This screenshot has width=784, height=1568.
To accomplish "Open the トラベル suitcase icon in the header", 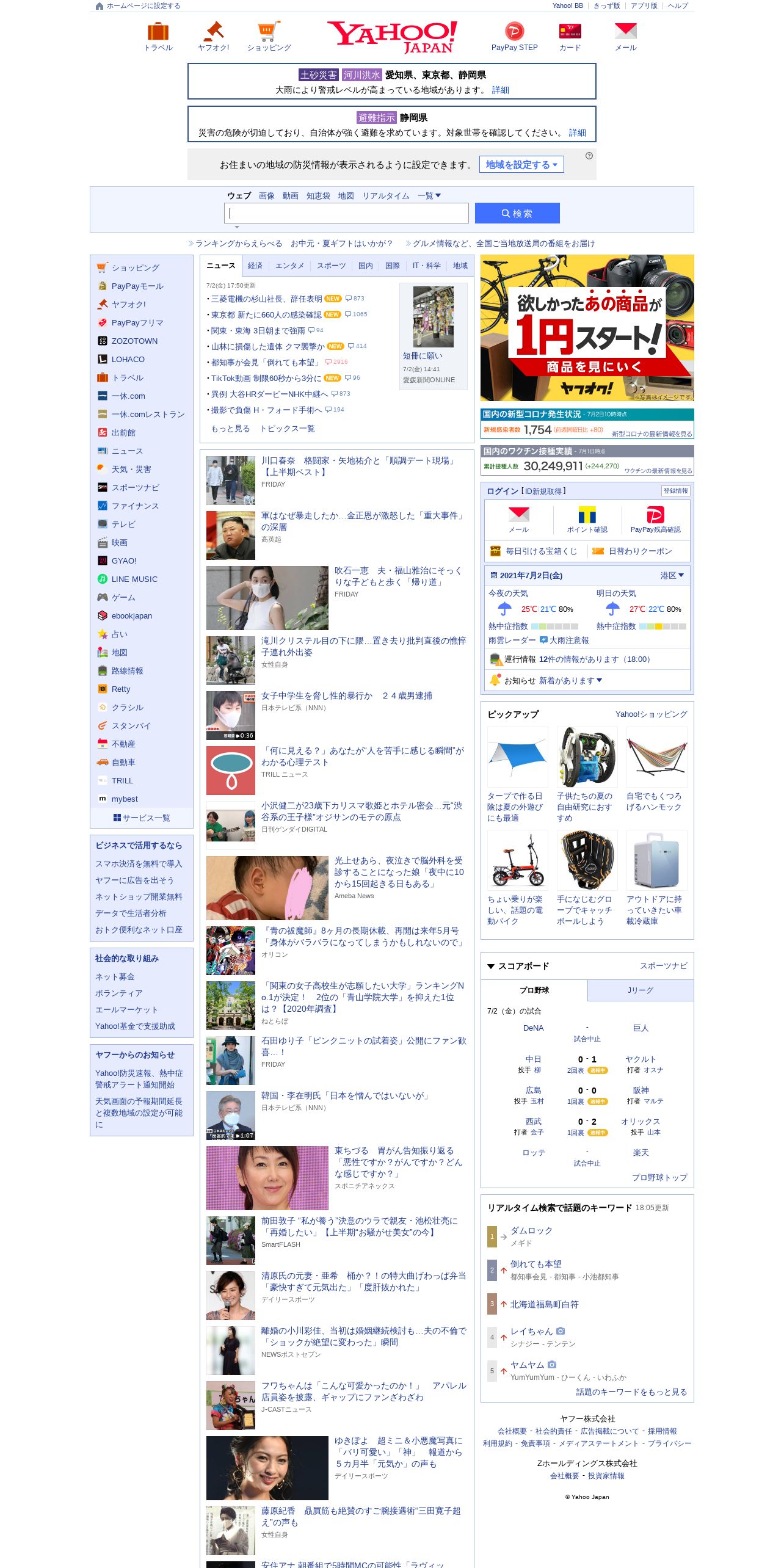I will [x=158, y=31].
